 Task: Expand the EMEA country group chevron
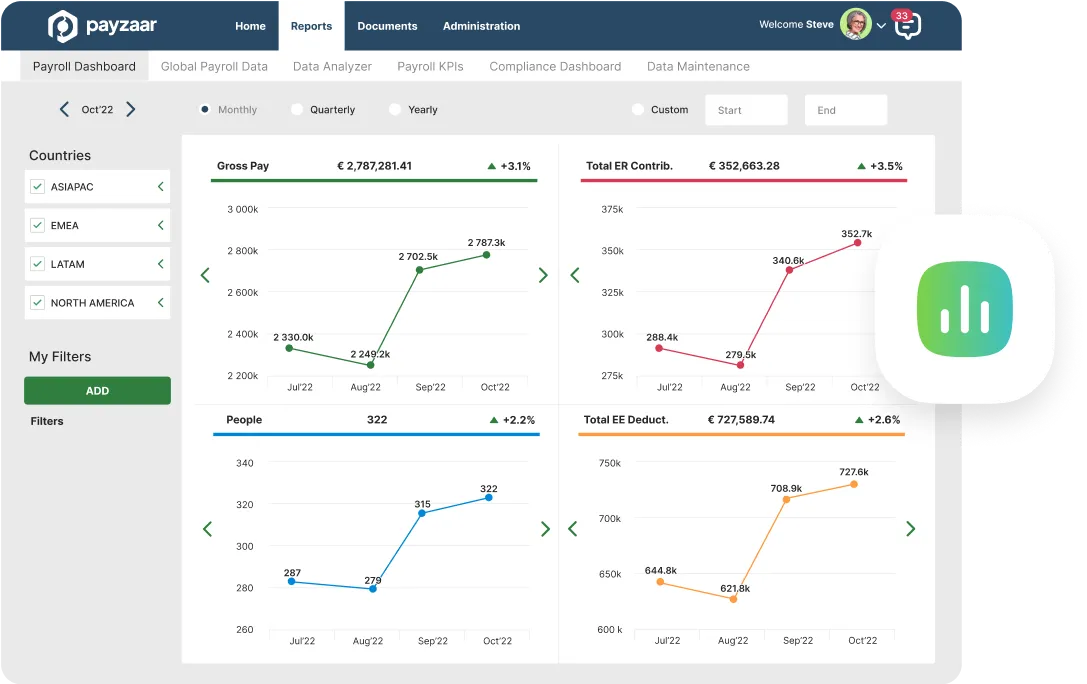tap(160, 226)
